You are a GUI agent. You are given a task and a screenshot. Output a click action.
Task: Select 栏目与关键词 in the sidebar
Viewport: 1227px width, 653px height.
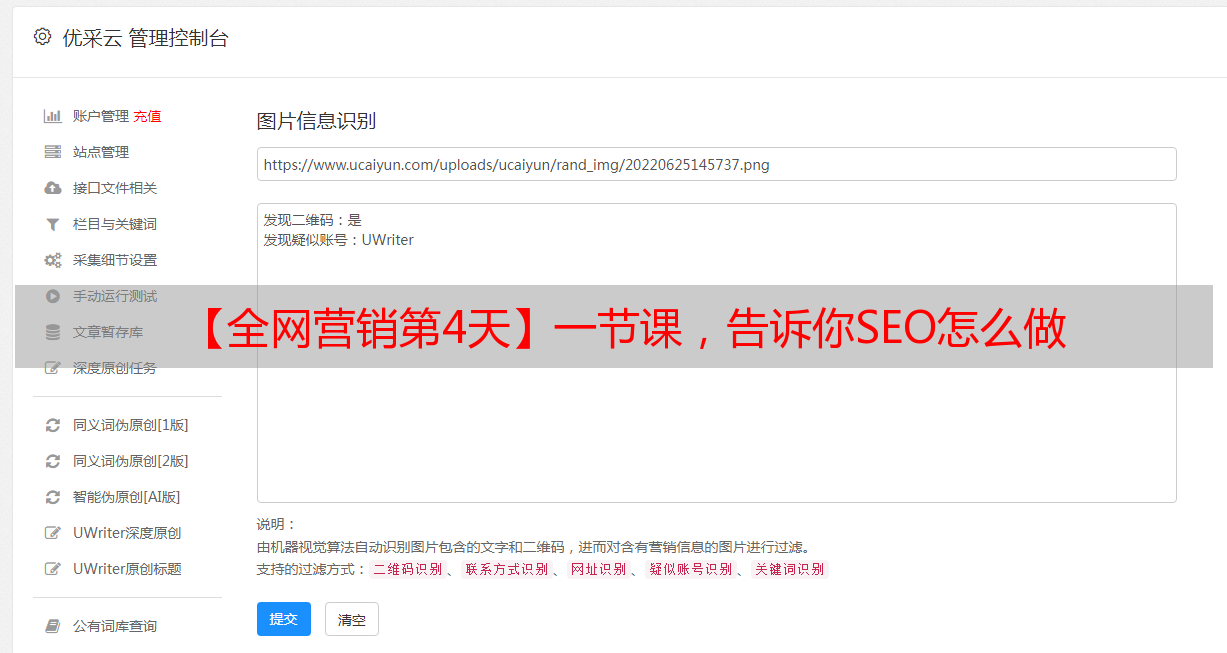pos(115,224)
